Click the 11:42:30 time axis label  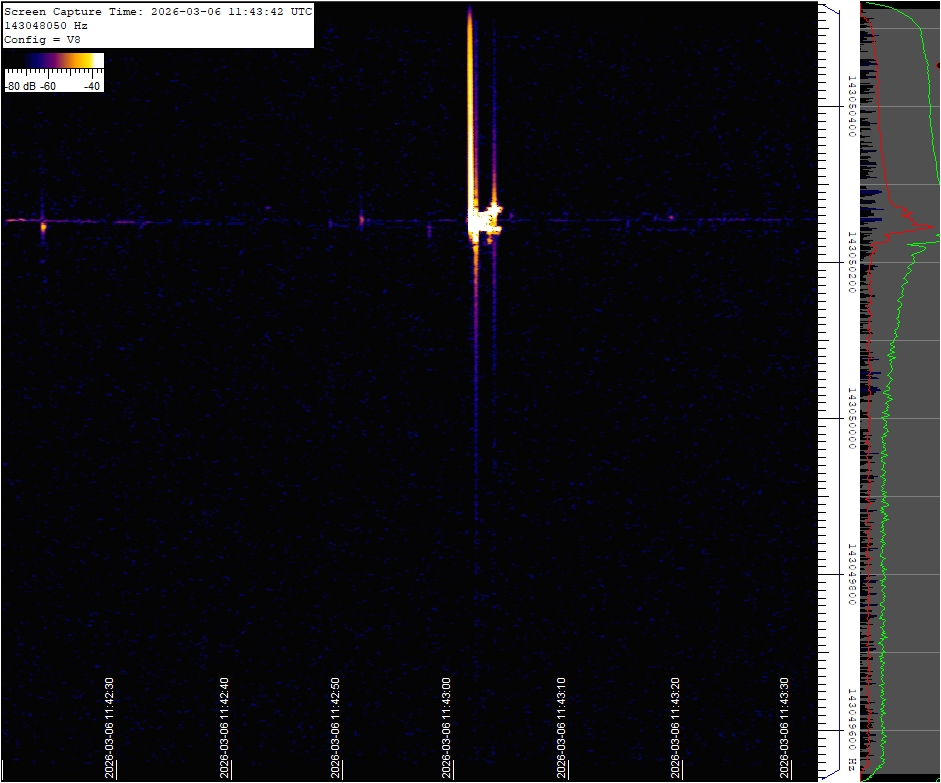(x=109, y=726)
